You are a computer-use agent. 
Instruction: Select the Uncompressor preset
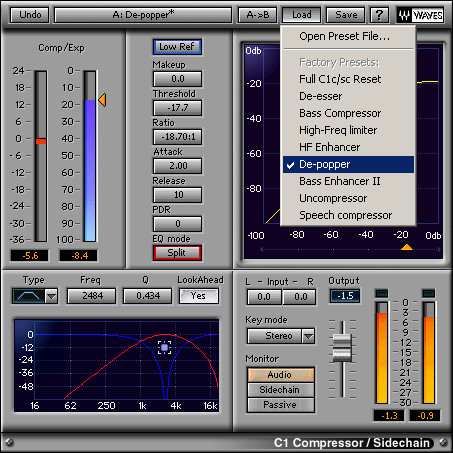point(348,198)
